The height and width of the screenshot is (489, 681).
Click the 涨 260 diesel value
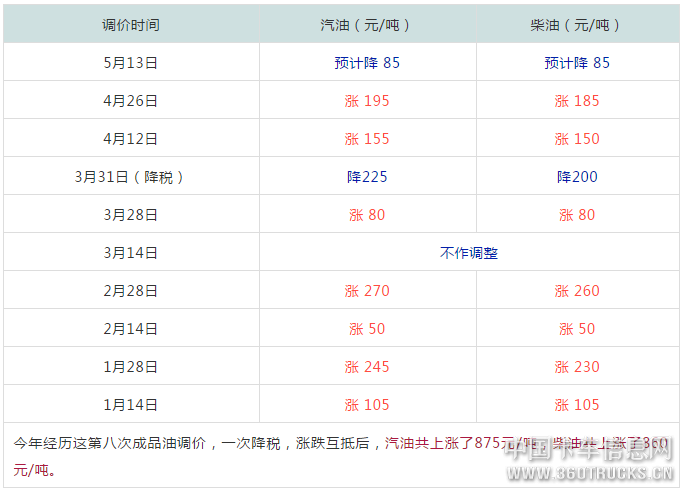pyautogui.click(x=578, y=291)
